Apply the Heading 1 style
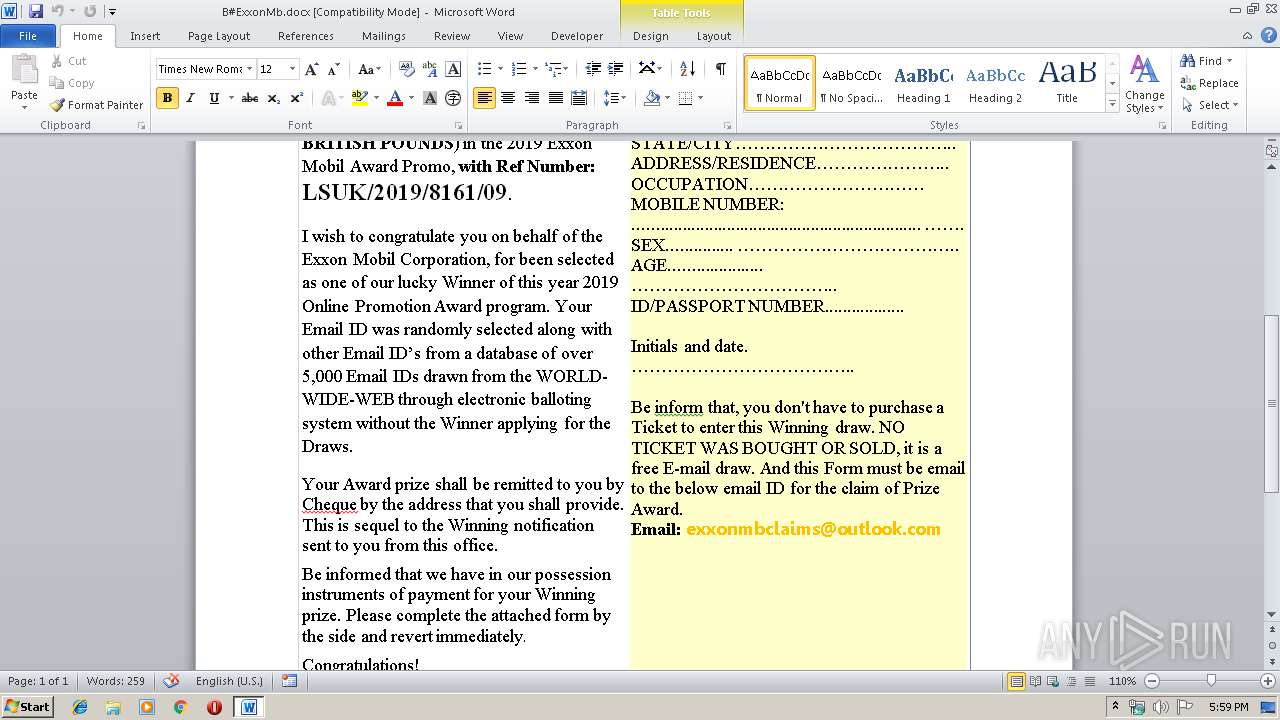This screenshot has width=1280, height=720. coord(923,83)
